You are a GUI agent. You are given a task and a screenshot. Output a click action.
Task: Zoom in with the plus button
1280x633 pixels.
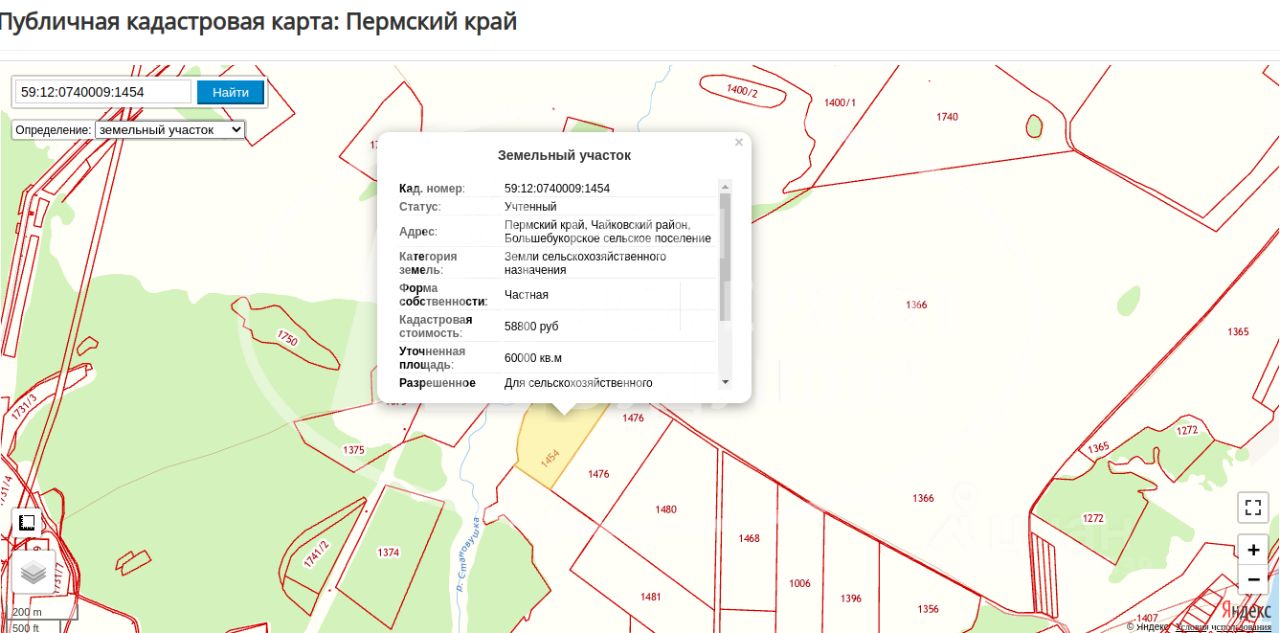[x=1252, y=550]
